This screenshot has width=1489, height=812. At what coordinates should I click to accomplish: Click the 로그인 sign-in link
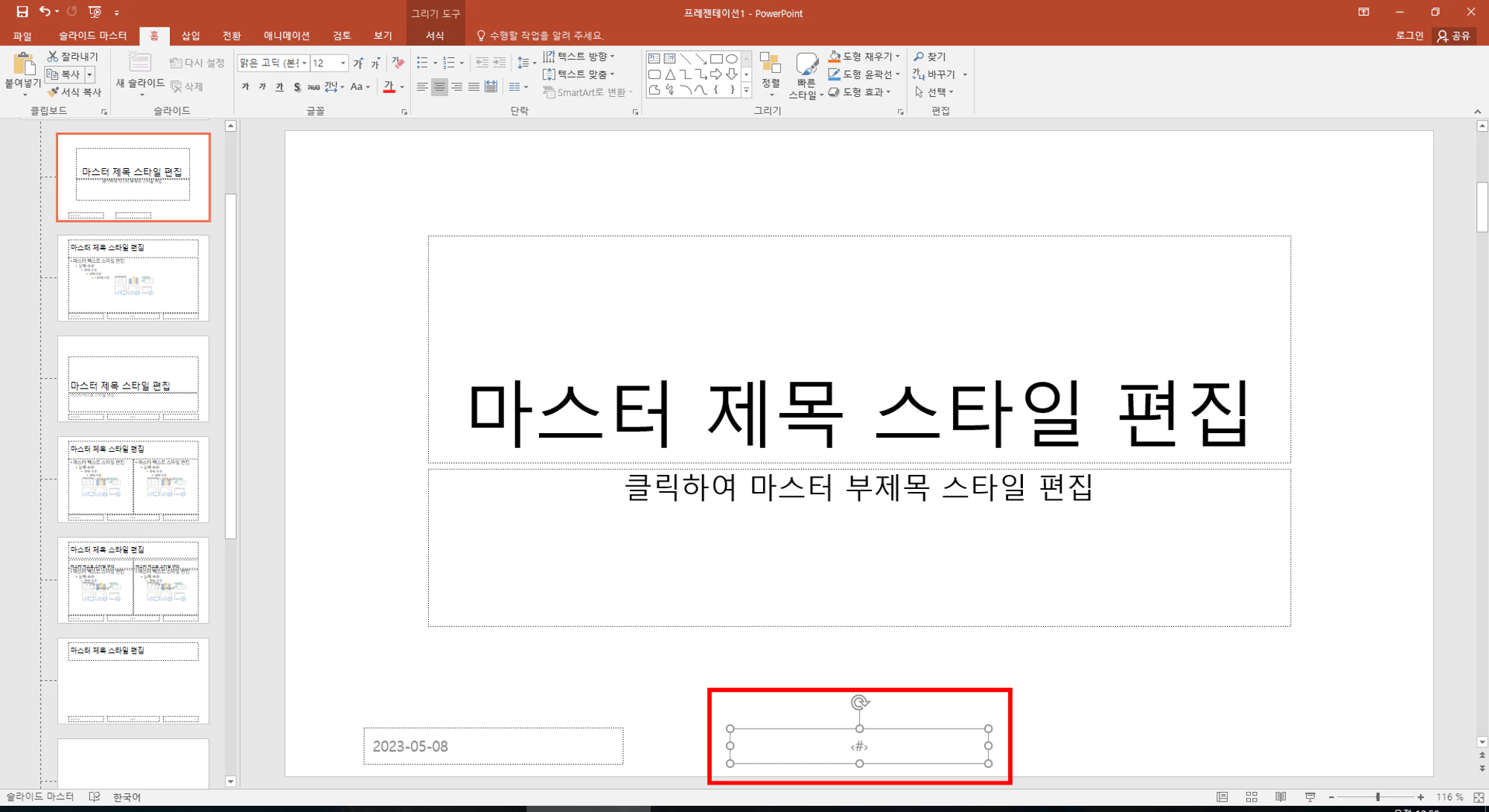[x=1408, y=35]
